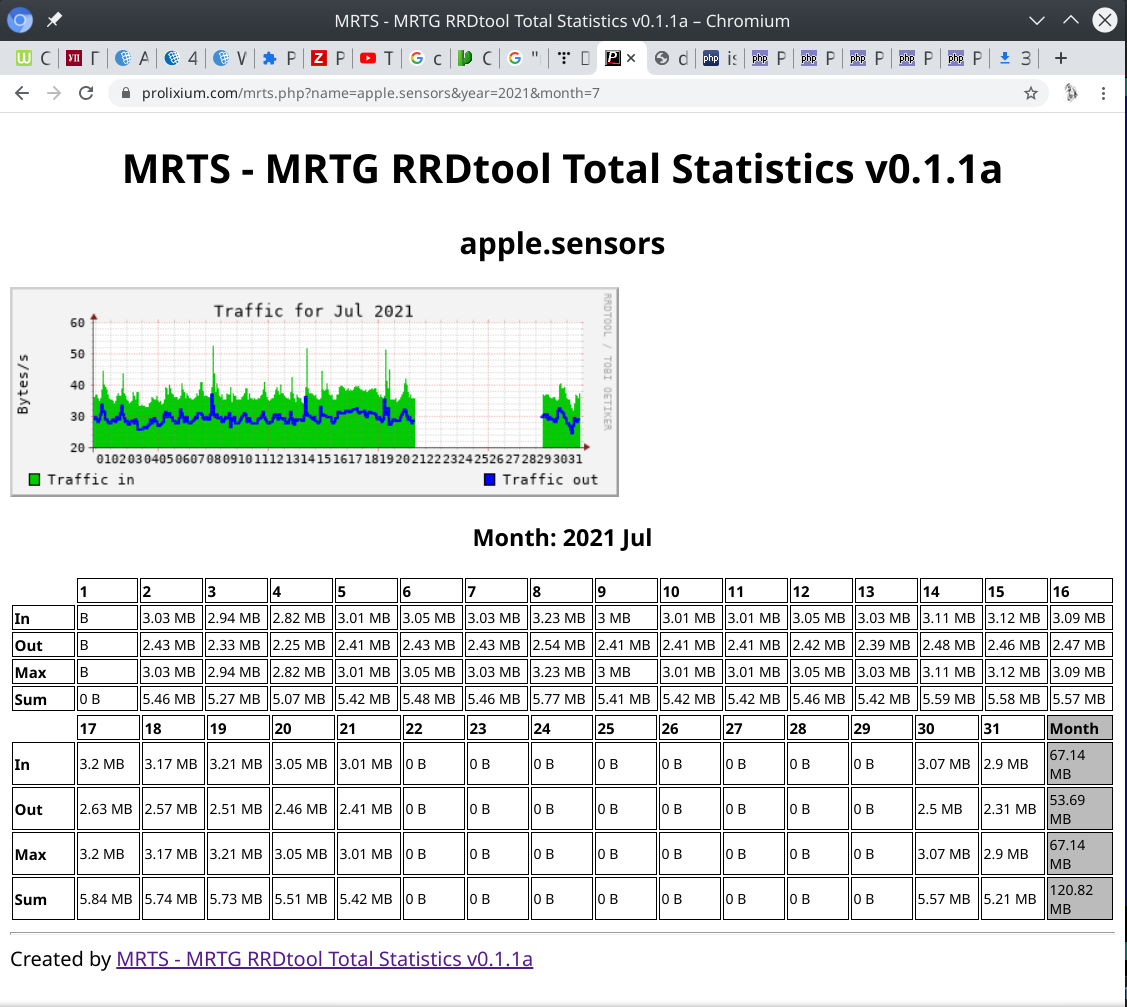Go forward in browser history
The height and width of the screenshot is (1007, 1127).
[54, 93]
